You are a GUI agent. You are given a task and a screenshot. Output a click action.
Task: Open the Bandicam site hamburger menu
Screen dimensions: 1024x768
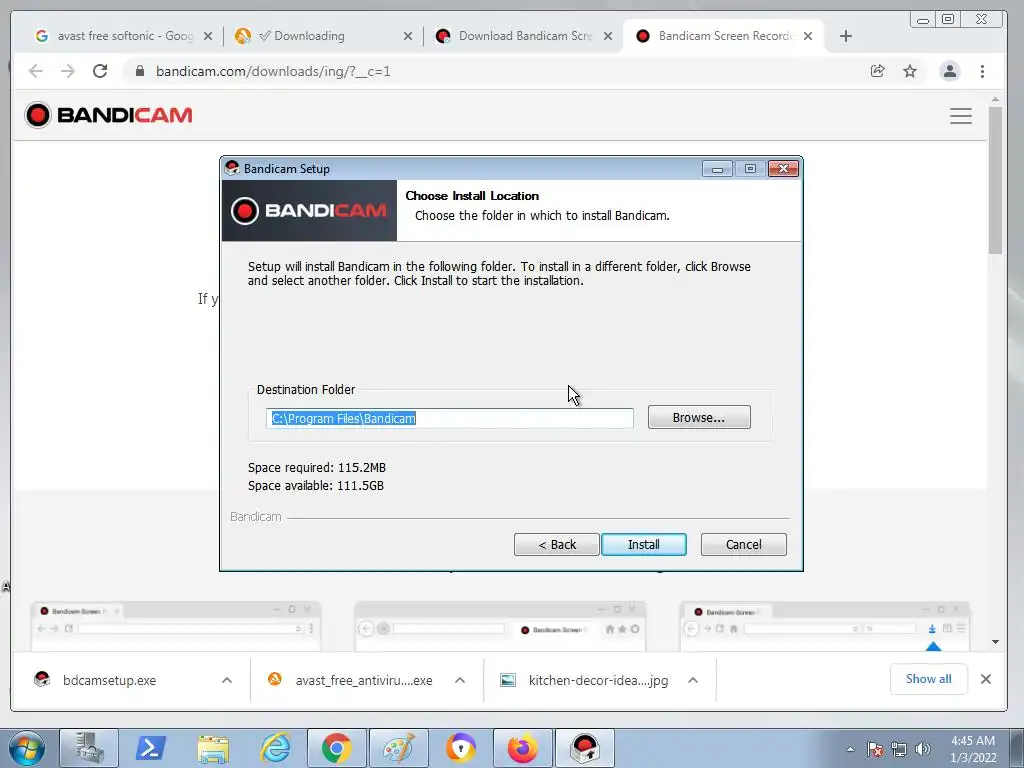click(x=961, y=116)
